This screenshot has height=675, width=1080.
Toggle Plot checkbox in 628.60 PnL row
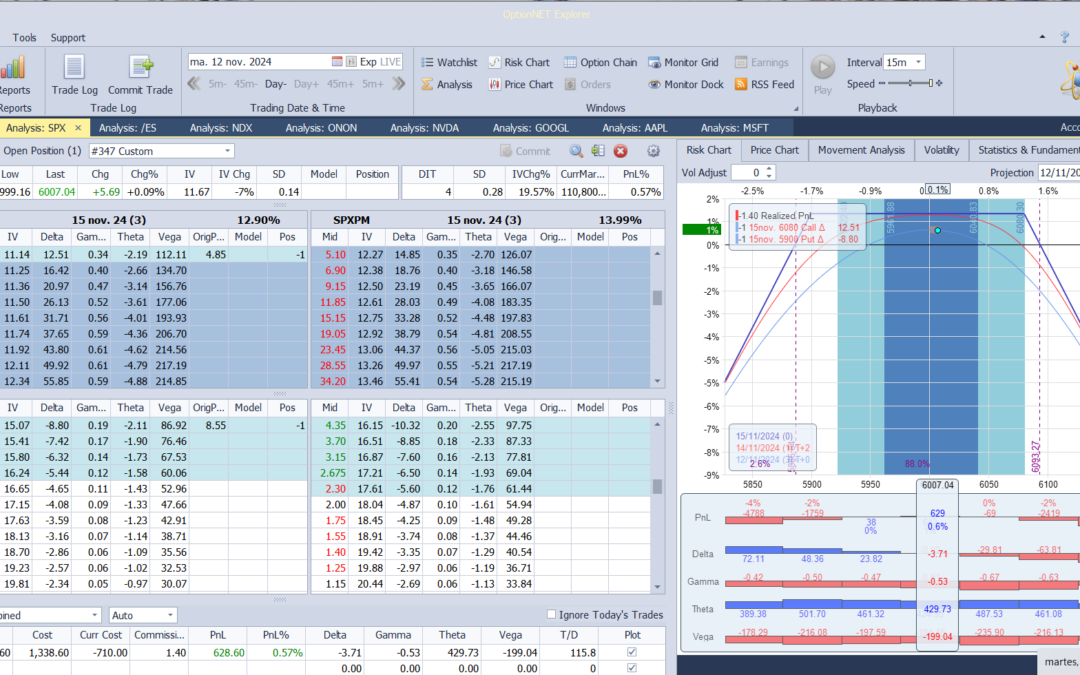(x=632, y=652)
